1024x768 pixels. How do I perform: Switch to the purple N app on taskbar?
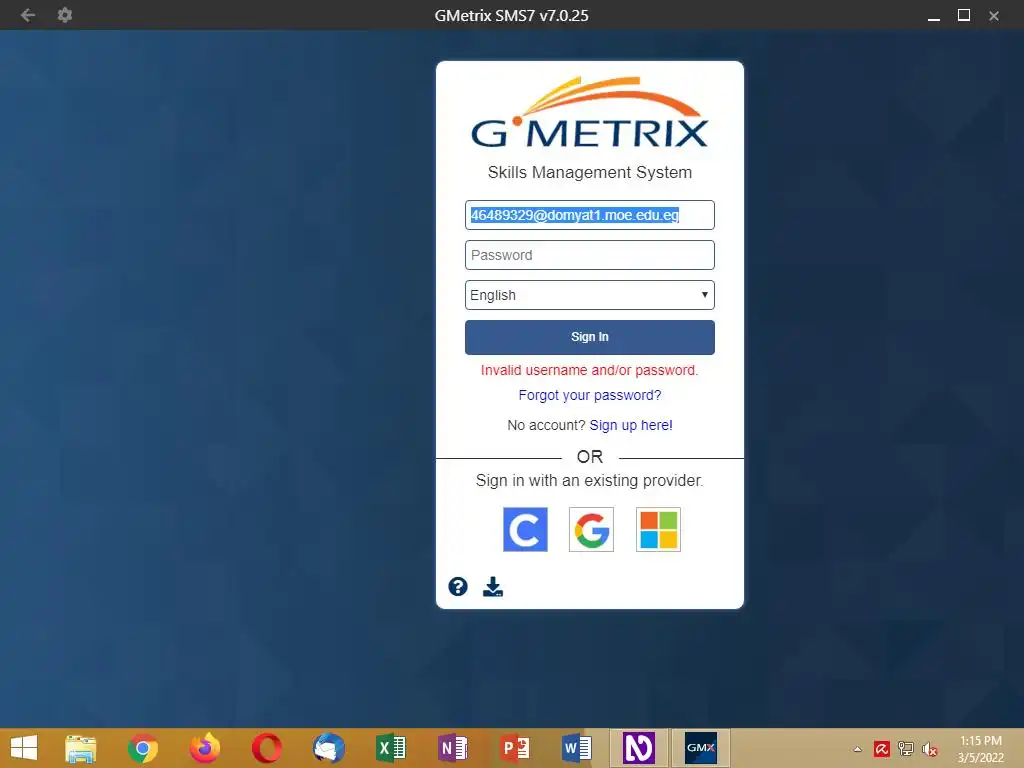point(638,748)
